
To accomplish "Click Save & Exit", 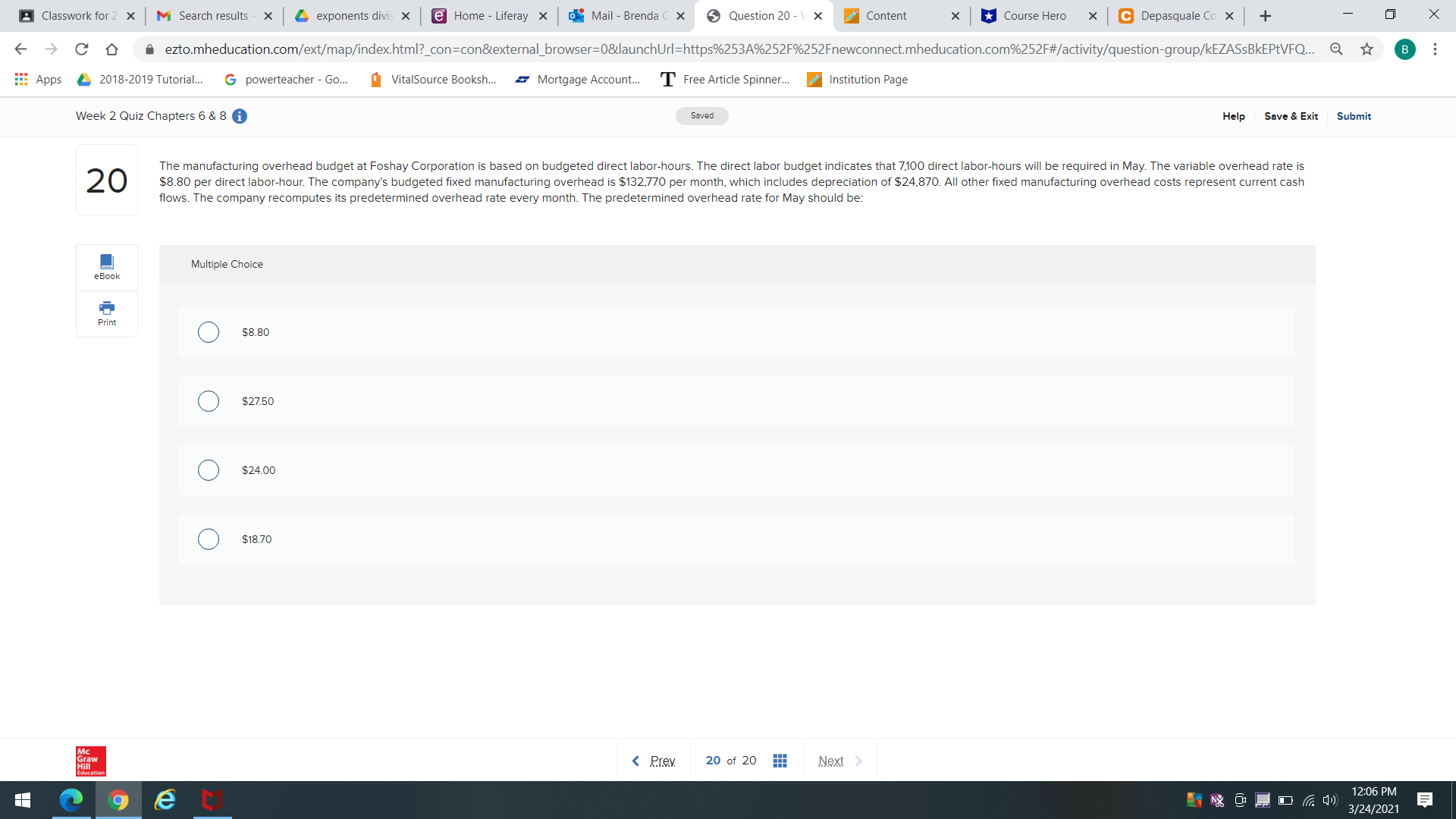I will point(1291,116).
